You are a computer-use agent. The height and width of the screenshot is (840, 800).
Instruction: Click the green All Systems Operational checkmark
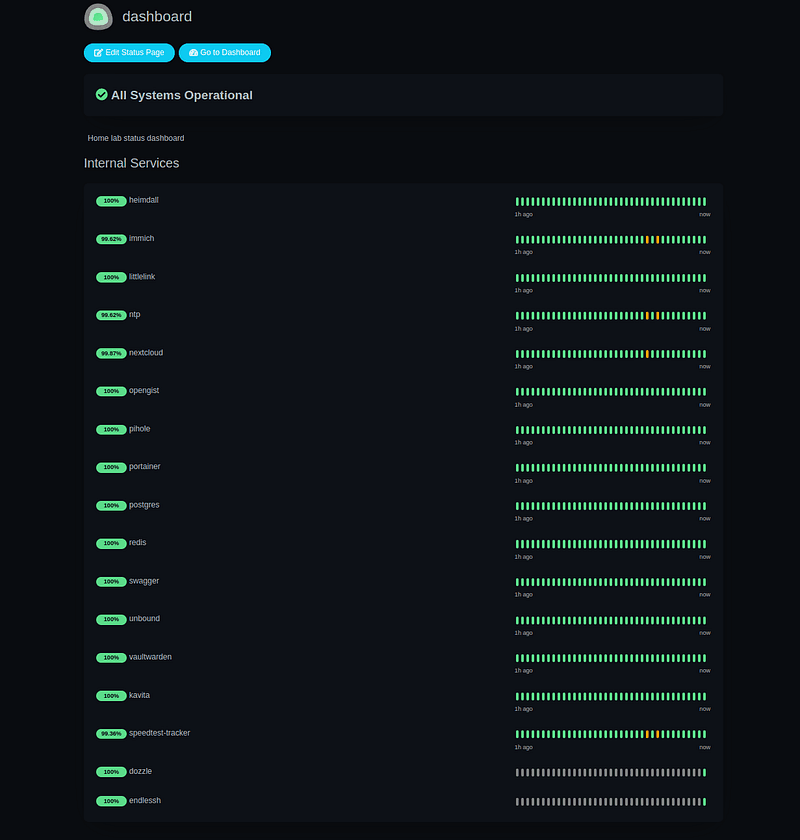pos(102,95)
